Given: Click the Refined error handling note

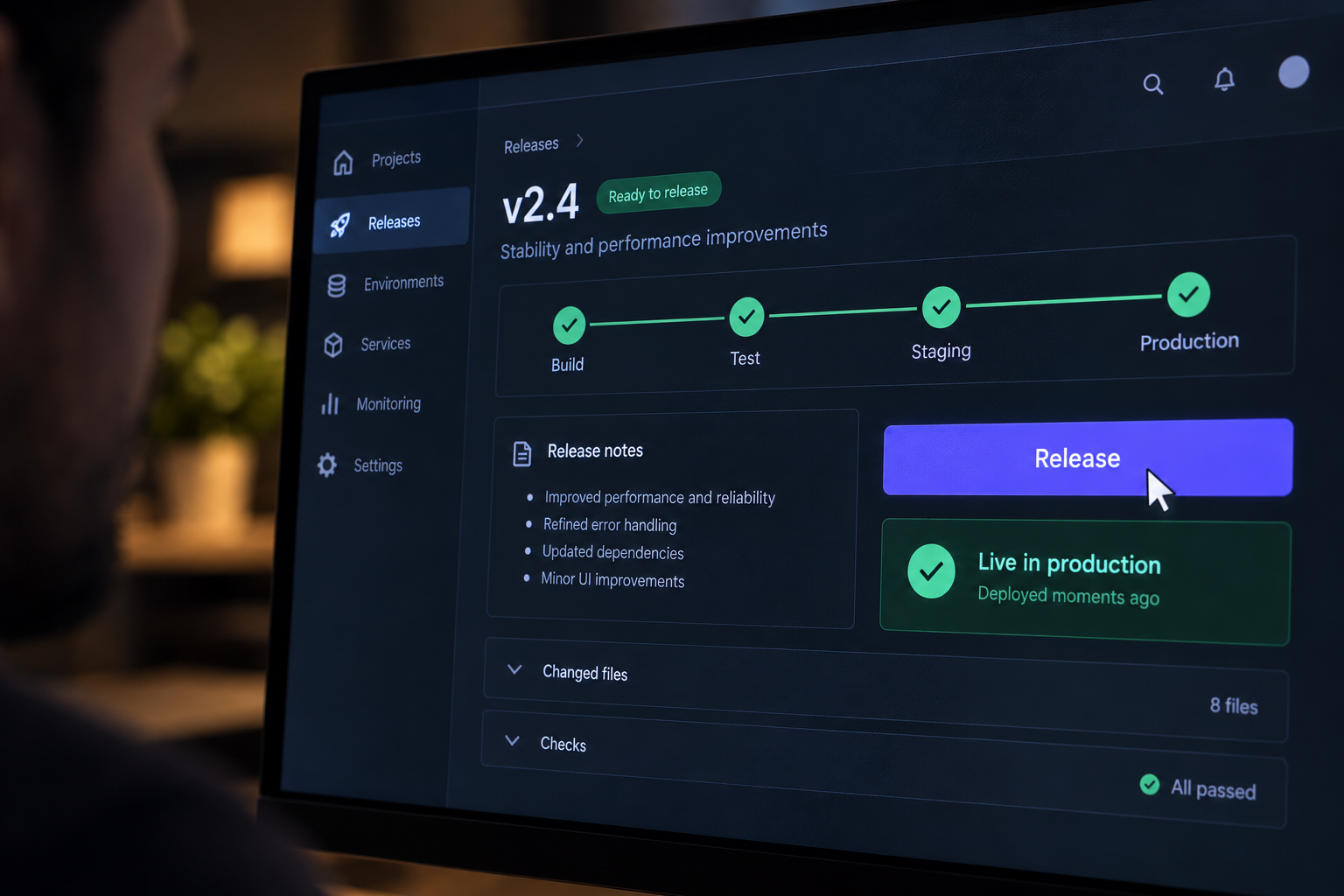Looking at the screenshot, I should pyautogui.click(x=610, y=524).
